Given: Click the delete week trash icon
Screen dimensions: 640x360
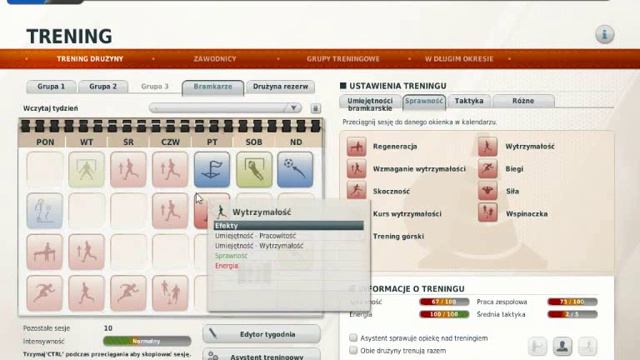Looking at the screenshot, I should (315, 108).
